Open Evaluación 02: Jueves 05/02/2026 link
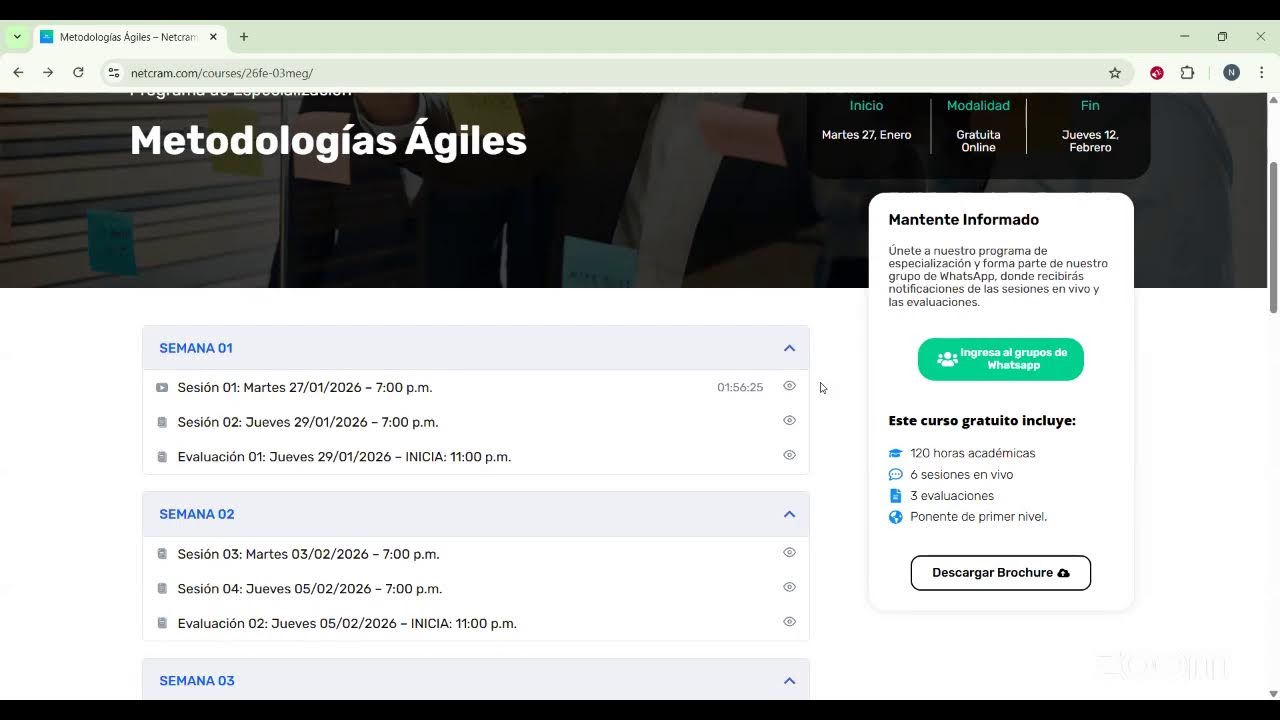Image resolution: width=1280 pixels, height=720 pixels. pos(347,624)
